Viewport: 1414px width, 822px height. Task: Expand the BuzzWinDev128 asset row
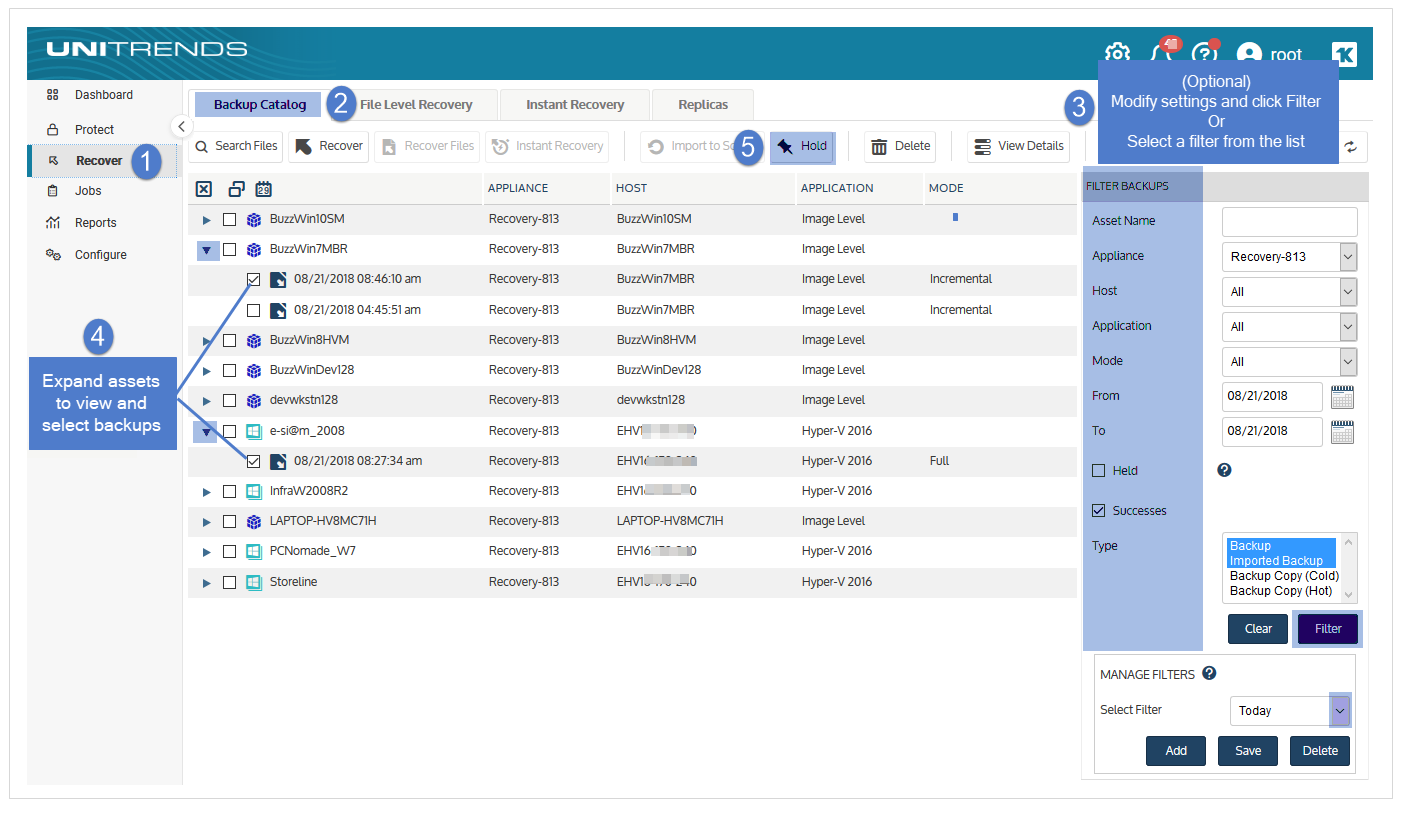[x=207, y=371]
